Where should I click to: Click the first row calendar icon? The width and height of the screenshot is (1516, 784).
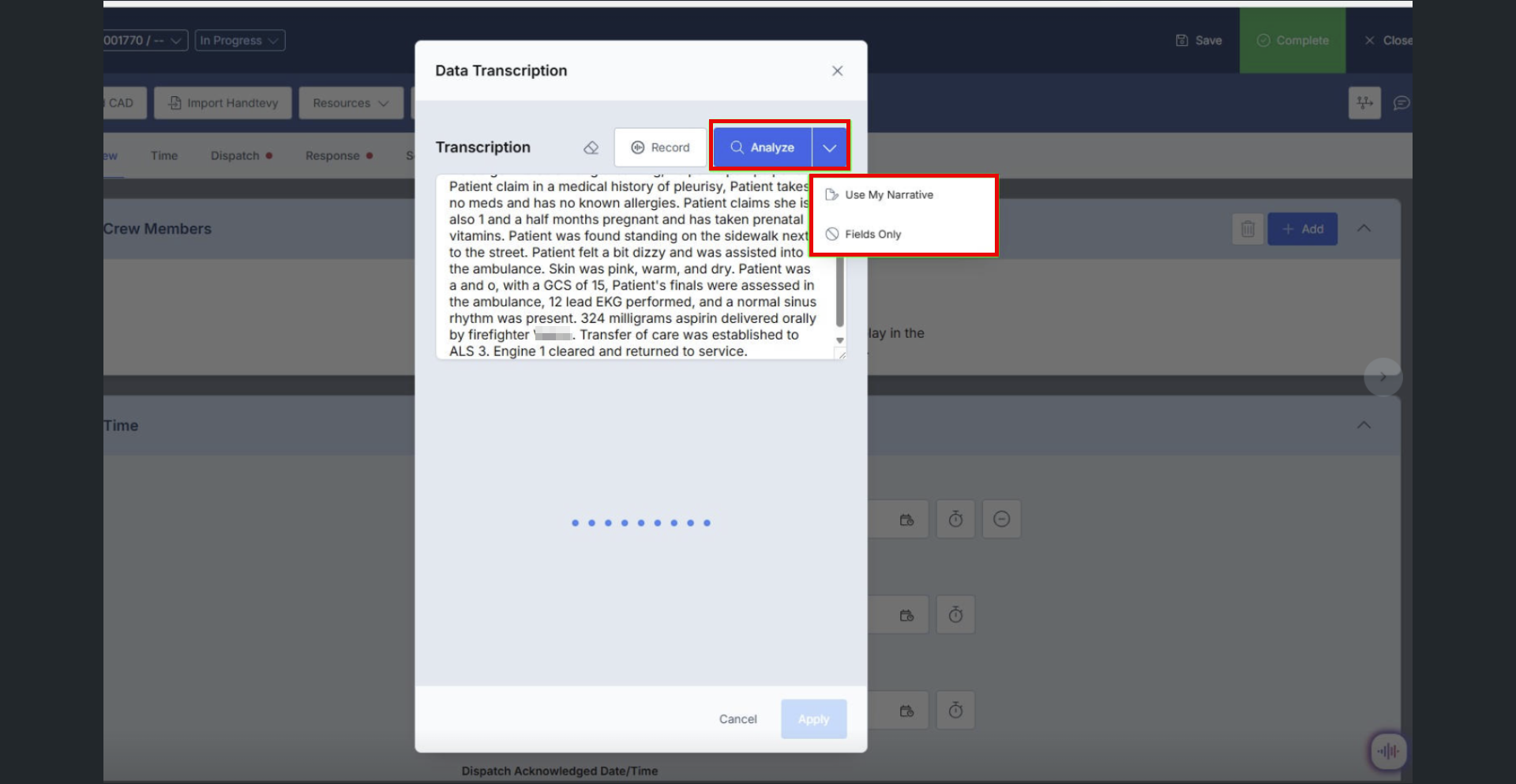click(906, 520)
